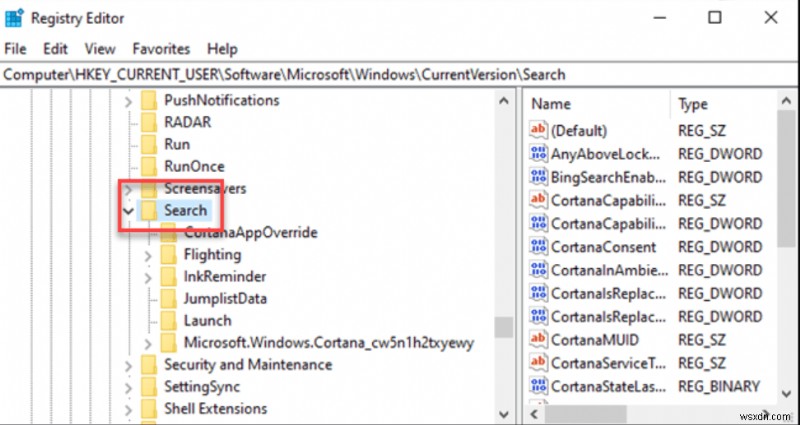This screenshot has width=800, height=425.
Task: Click REG_BINARY type of CortanaStateLas
Action: coord(719,386)
